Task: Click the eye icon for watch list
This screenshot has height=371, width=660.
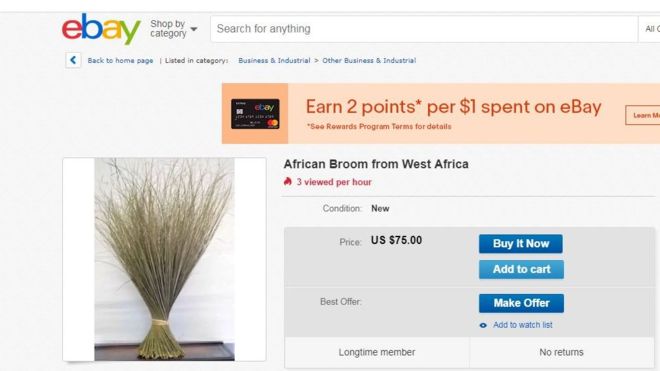Action: pyautogui.click(x=483, y=325)
